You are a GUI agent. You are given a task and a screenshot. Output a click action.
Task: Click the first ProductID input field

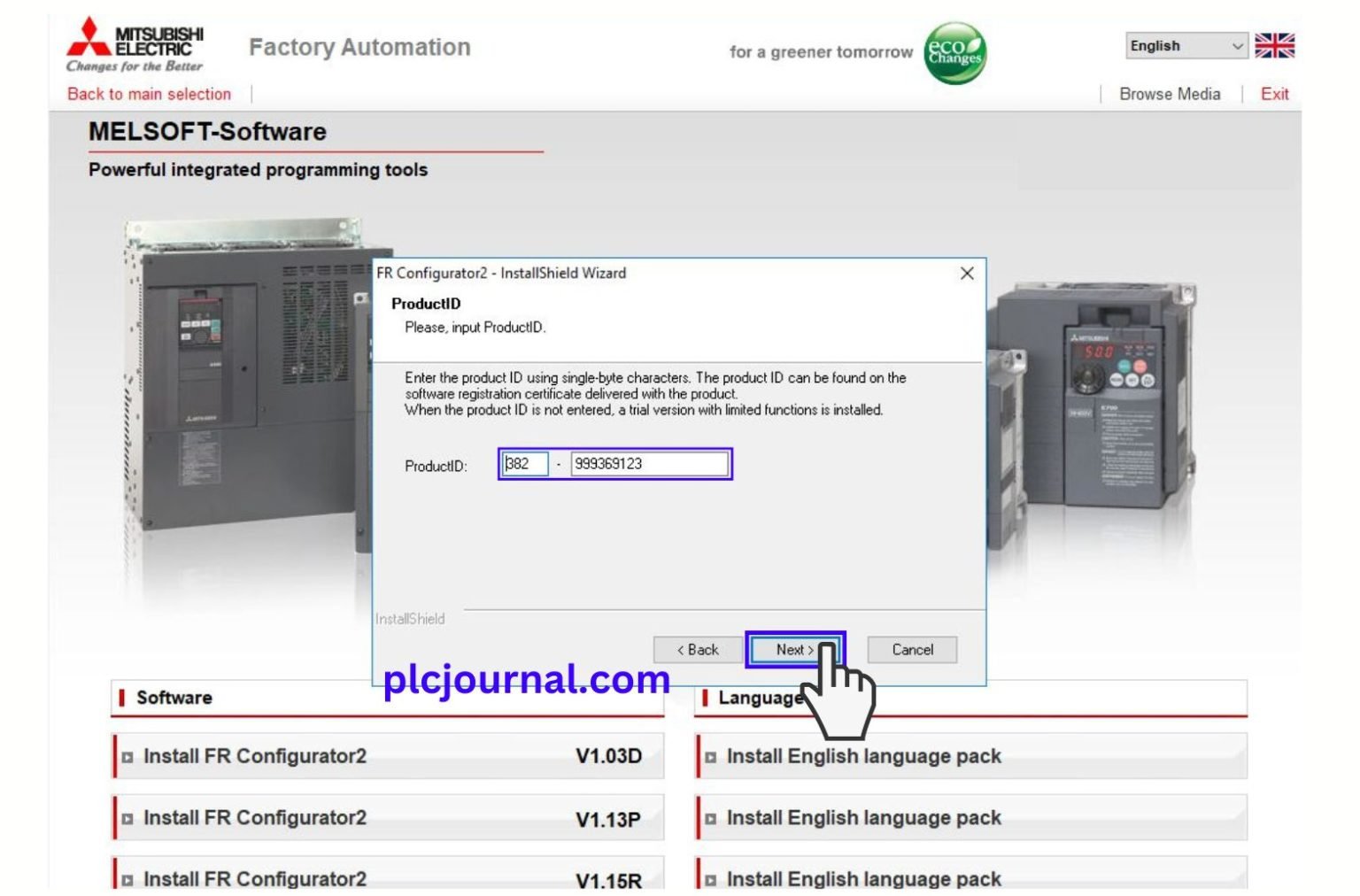525,463
